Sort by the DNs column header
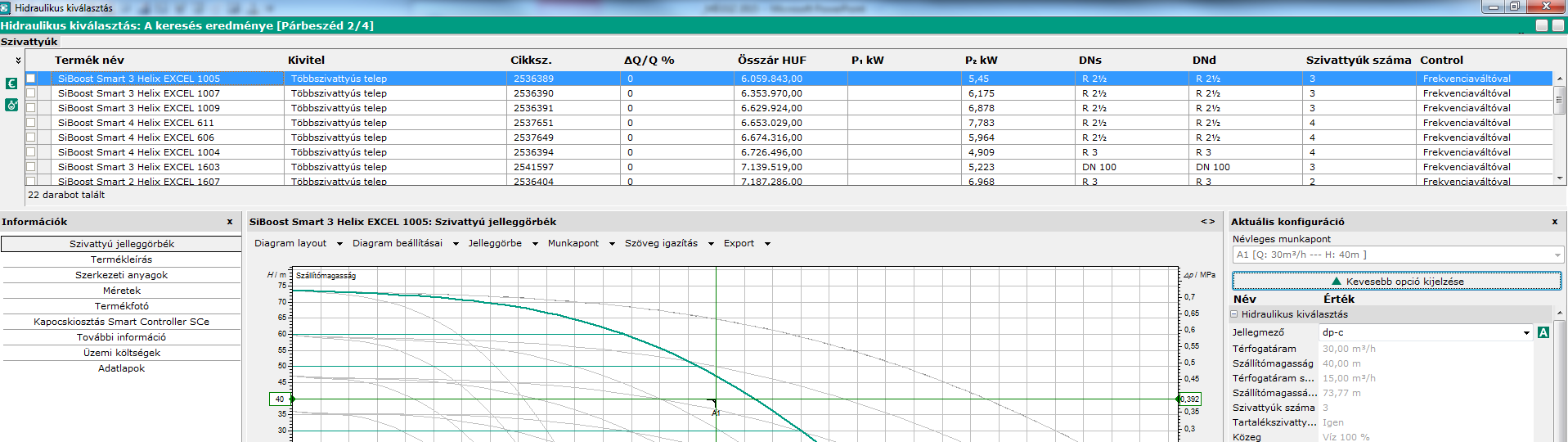1568x442 pixels. [1090, 60]
